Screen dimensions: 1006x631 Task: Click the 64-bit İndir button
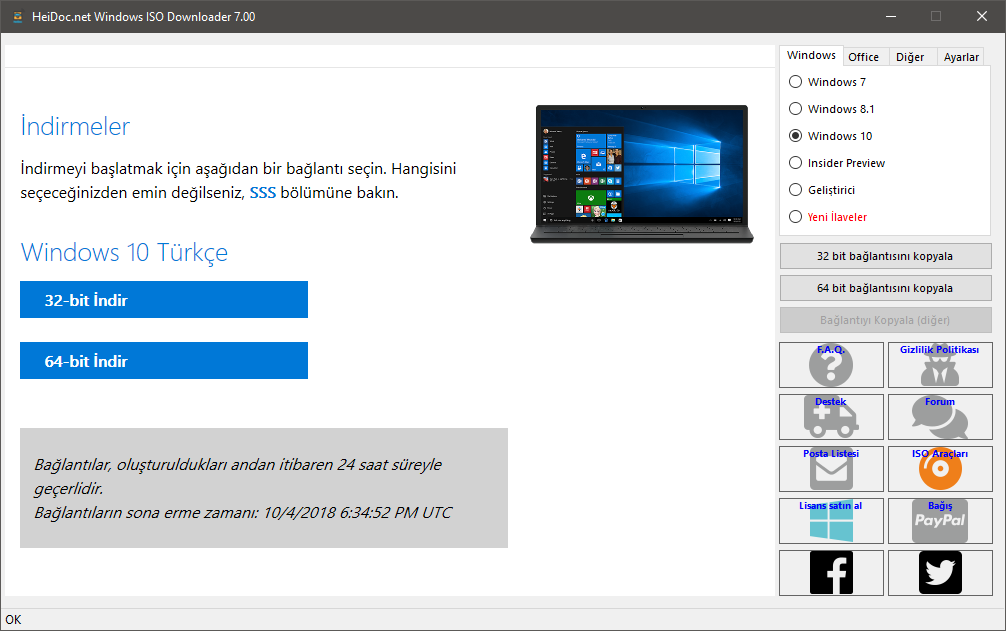164,360
